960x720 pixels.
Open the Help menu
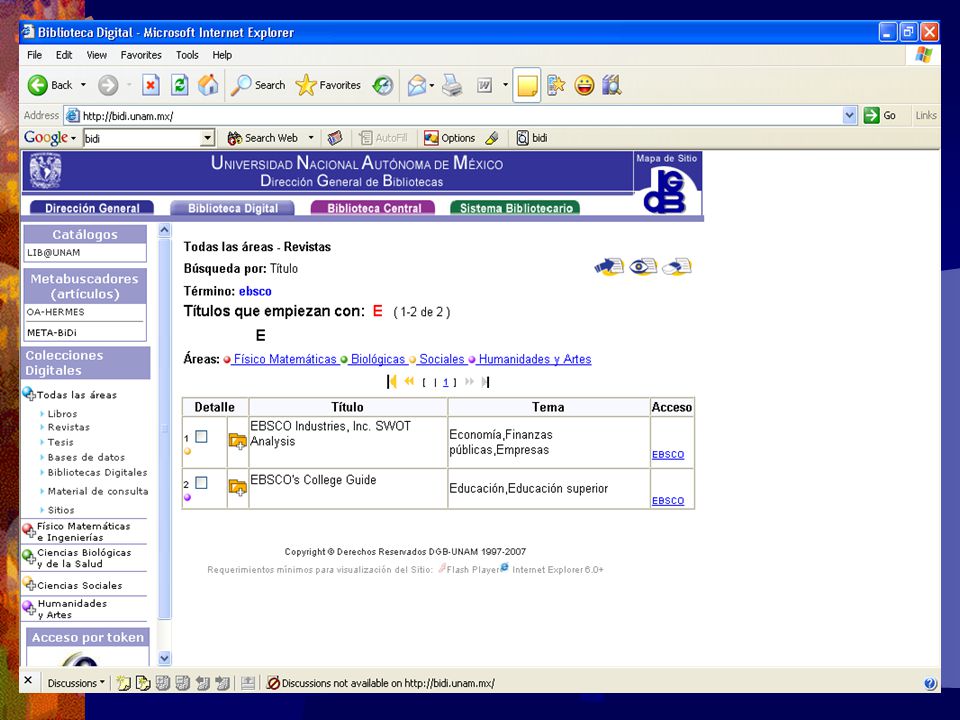(x=222, y=55)
